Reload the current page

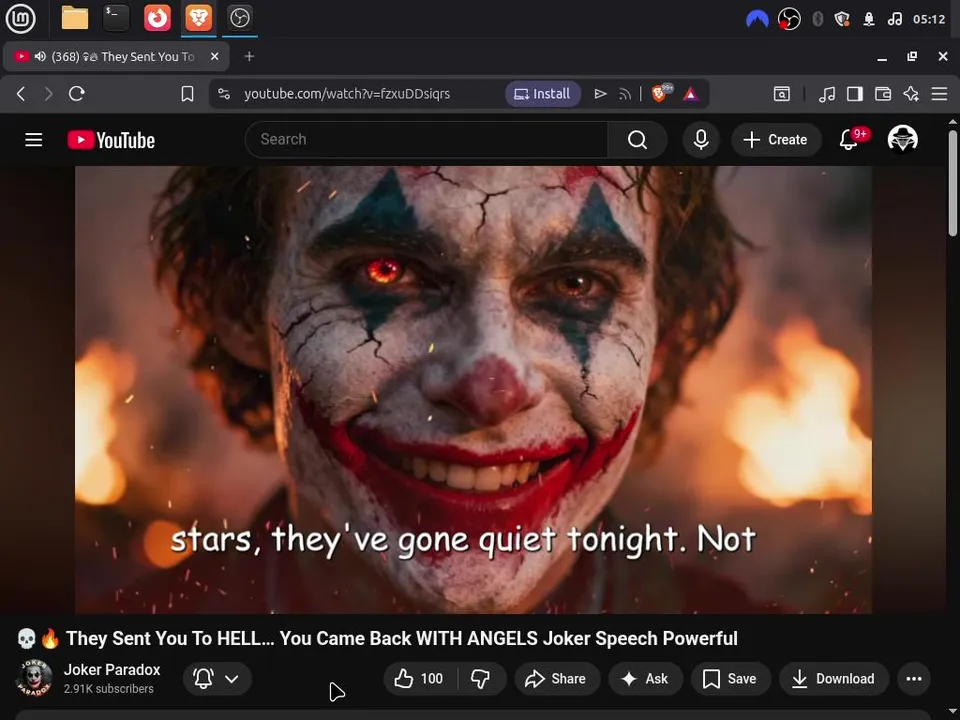point(77,94)
